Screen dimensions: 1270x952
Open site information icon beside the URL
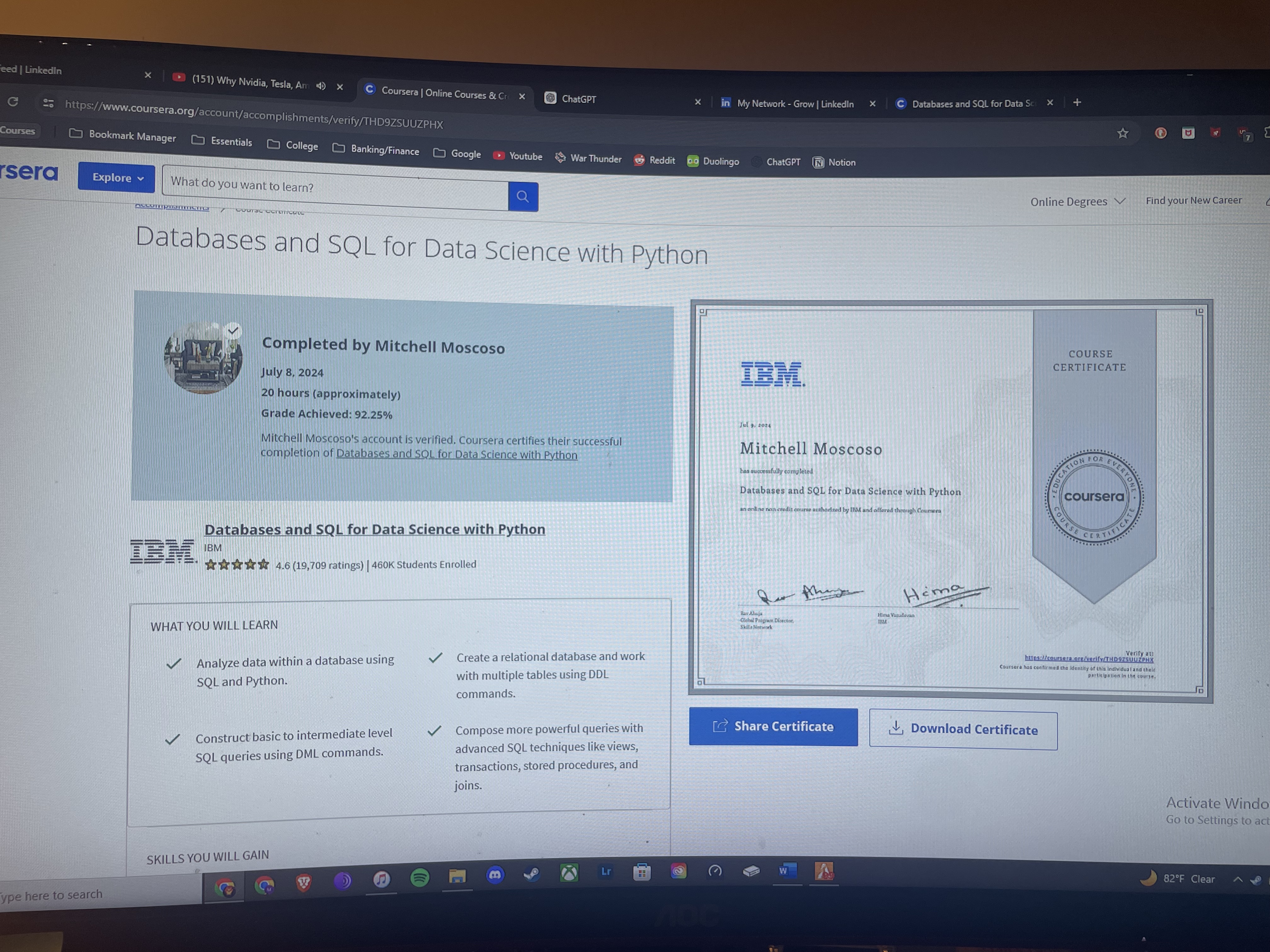[48, 103]
